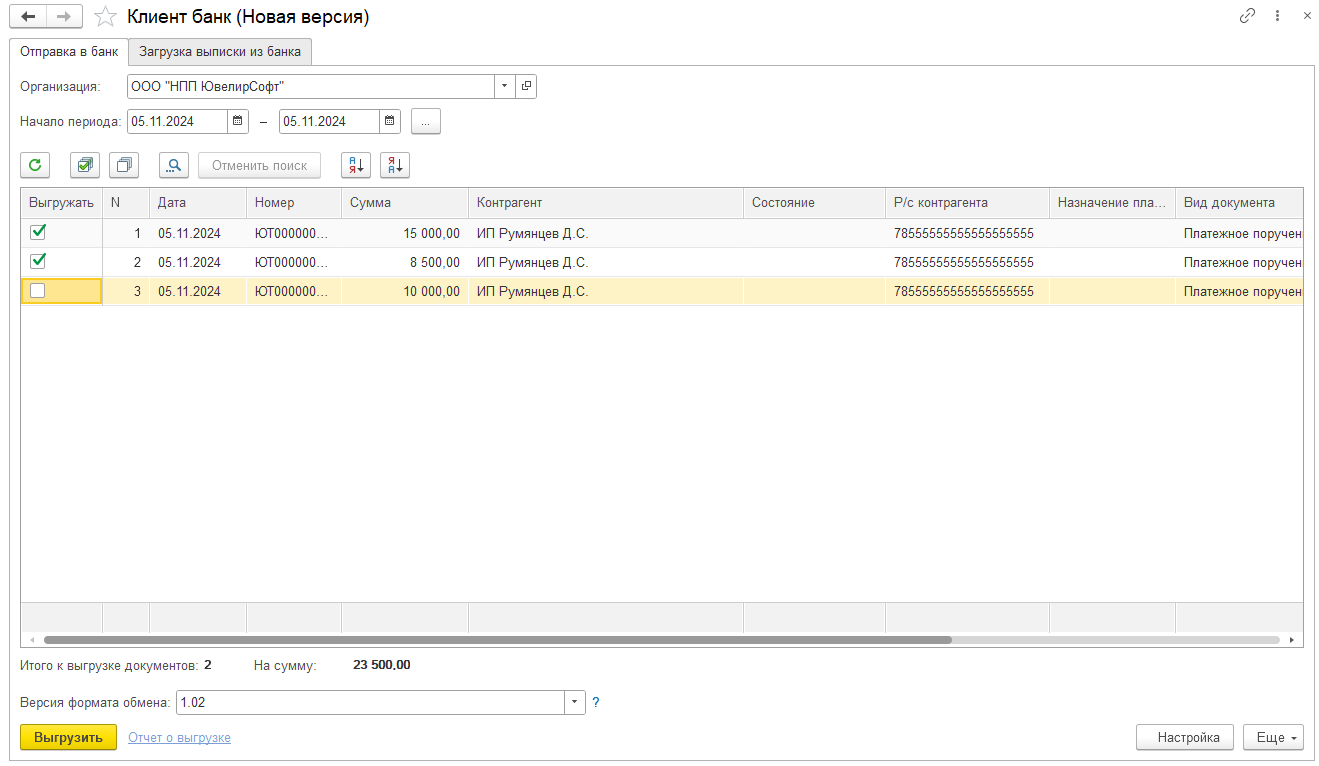Select the 8 500,00 sum cell
1319x766 pixels.
pyautogui.click(x=405, y=262)
